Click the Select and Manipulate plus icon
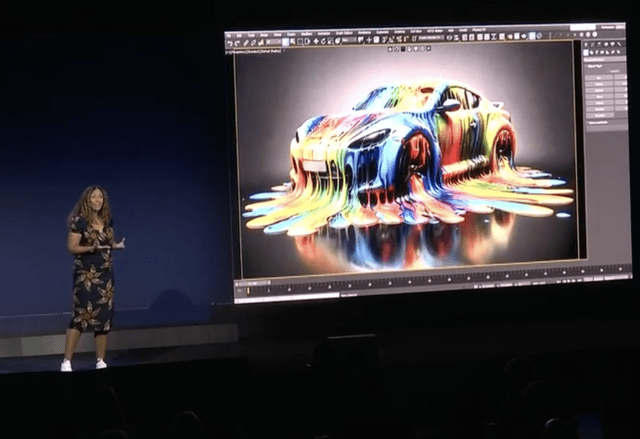640x439 pixels. [x=369, y=40]
